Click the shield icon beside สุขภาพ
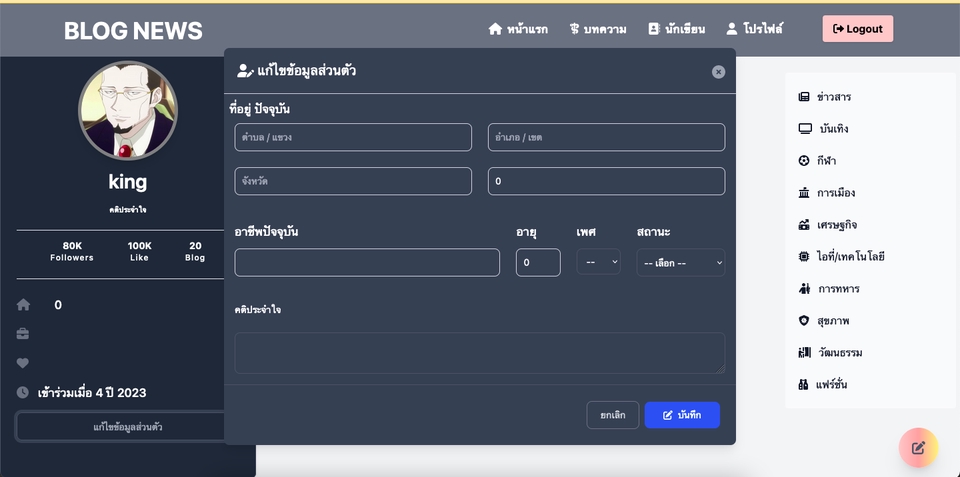 804,320
